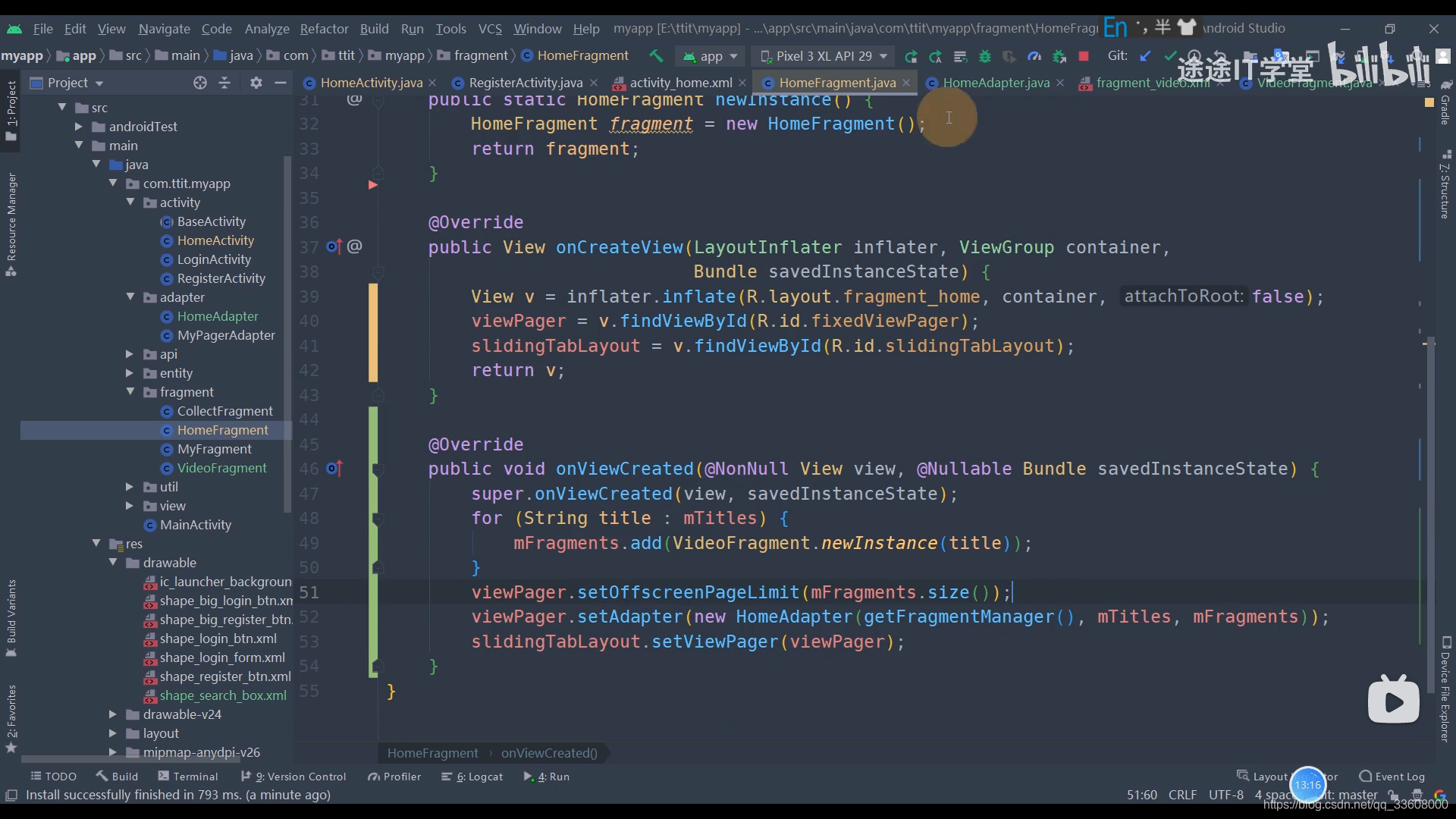This screenshot has height=819, width=1456.
Task: Click the IME En language indicator
Action: click(x=1115, y=28)
